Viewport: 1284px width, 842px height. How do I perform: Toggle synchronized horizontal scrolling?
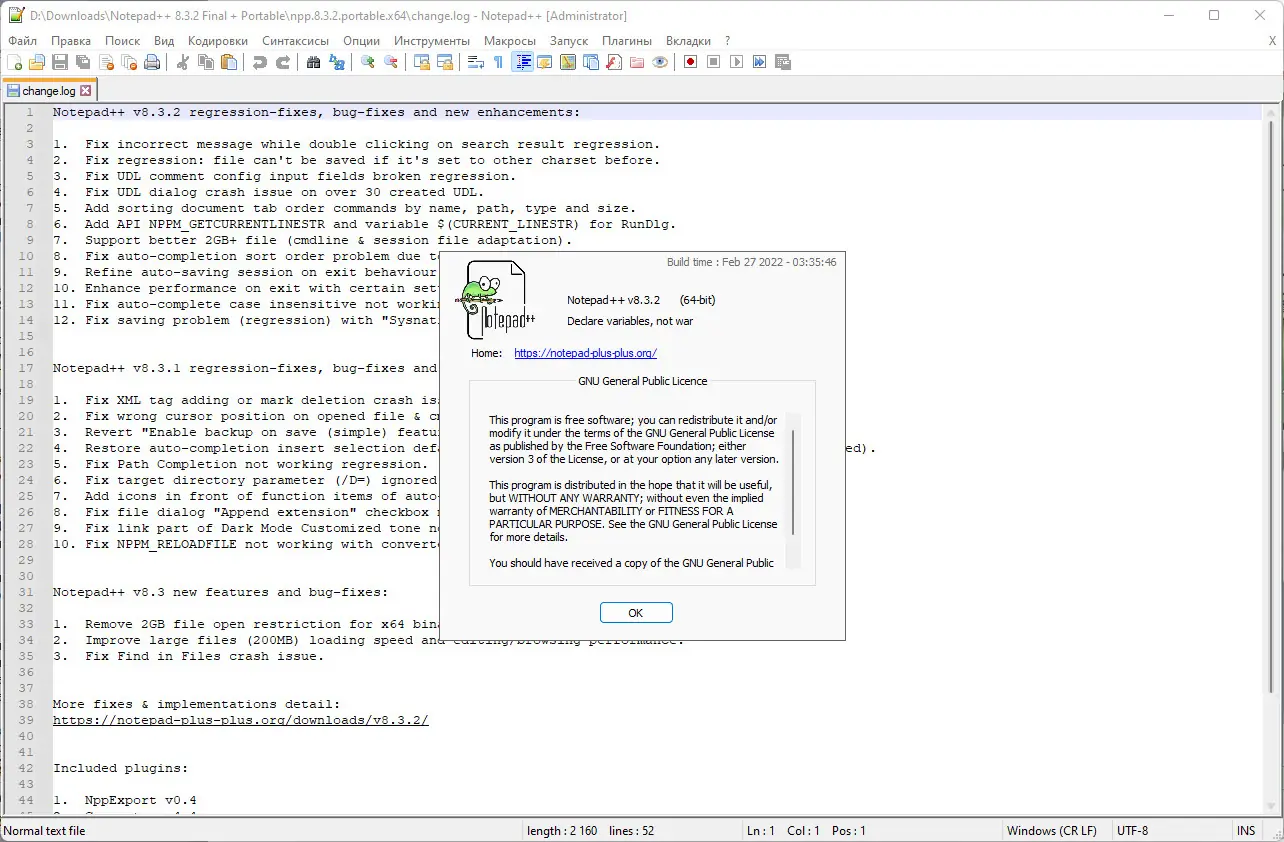click(x=445, y=62)
